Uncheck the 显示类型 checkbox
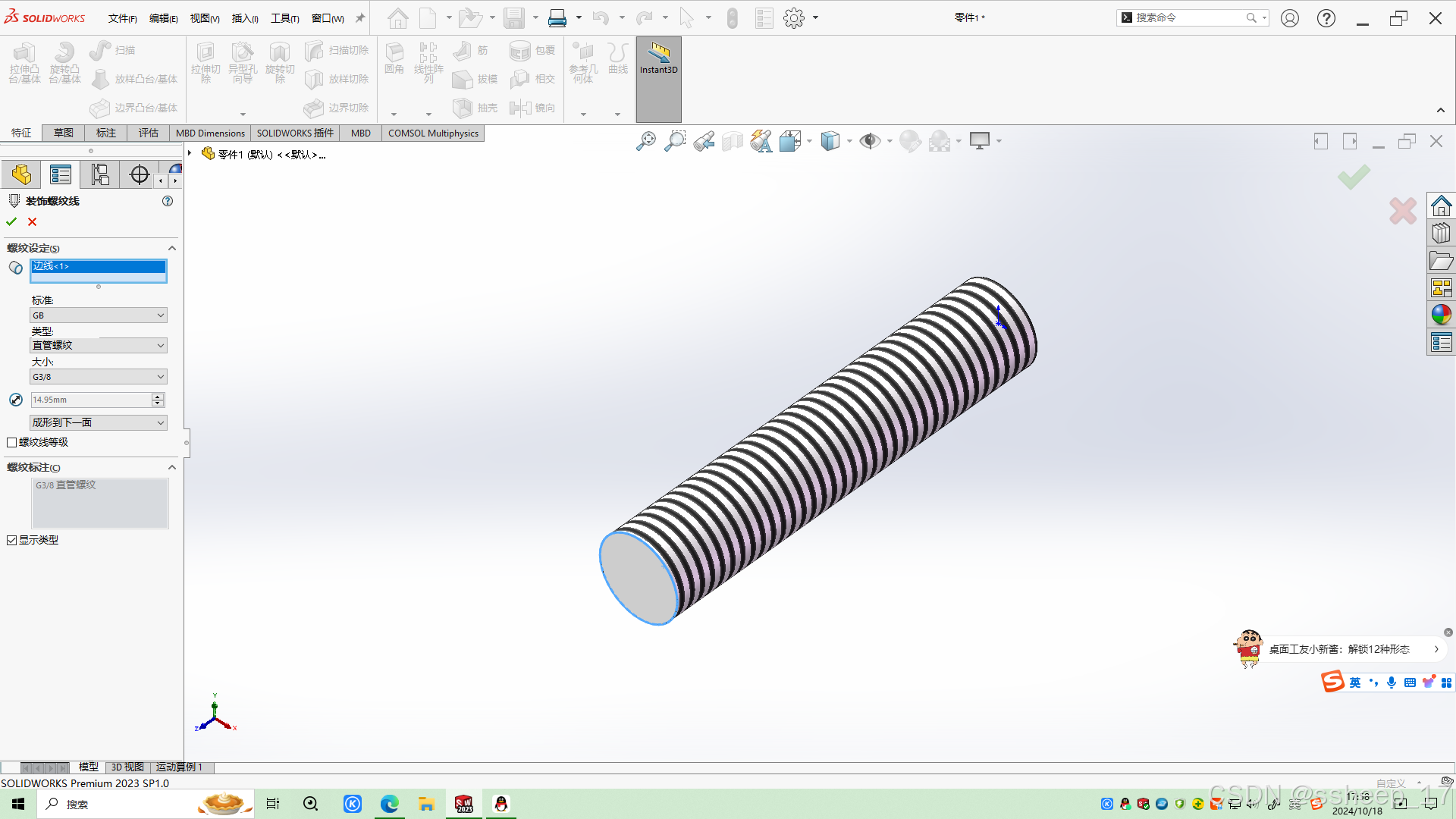The height and width of the screenshot is (819, 1456). [x=12, y=541]
